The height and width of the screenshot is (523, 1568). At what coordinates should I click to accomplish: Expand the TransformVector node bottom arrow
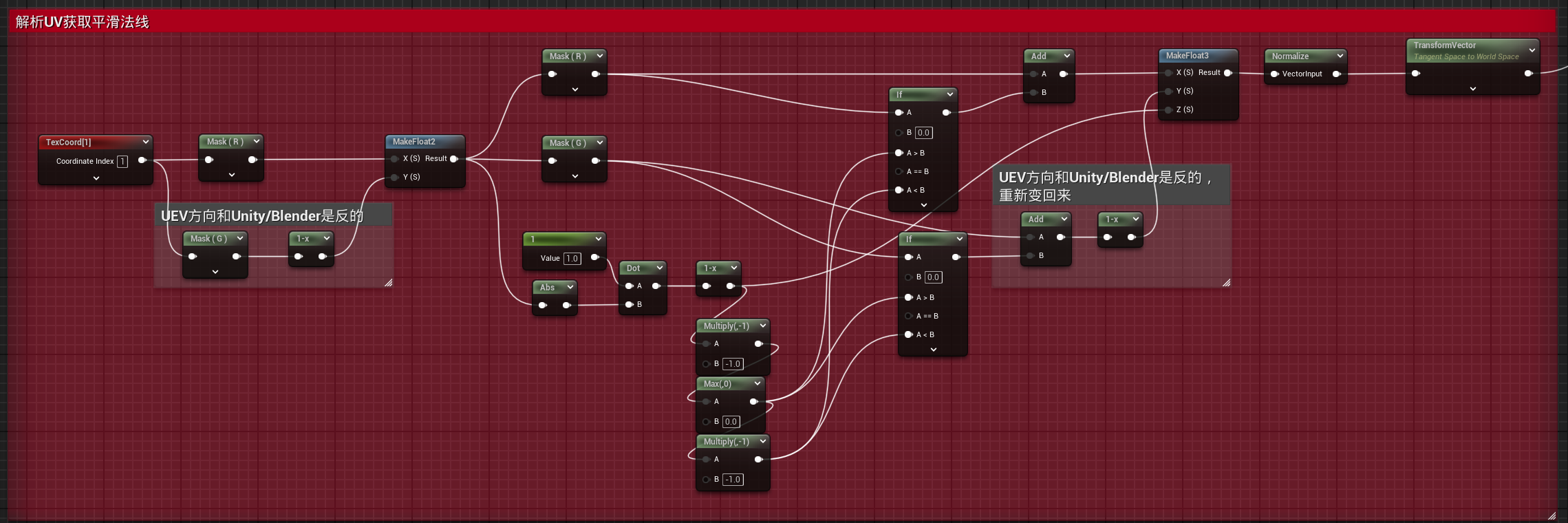[x=1472, y=89]
